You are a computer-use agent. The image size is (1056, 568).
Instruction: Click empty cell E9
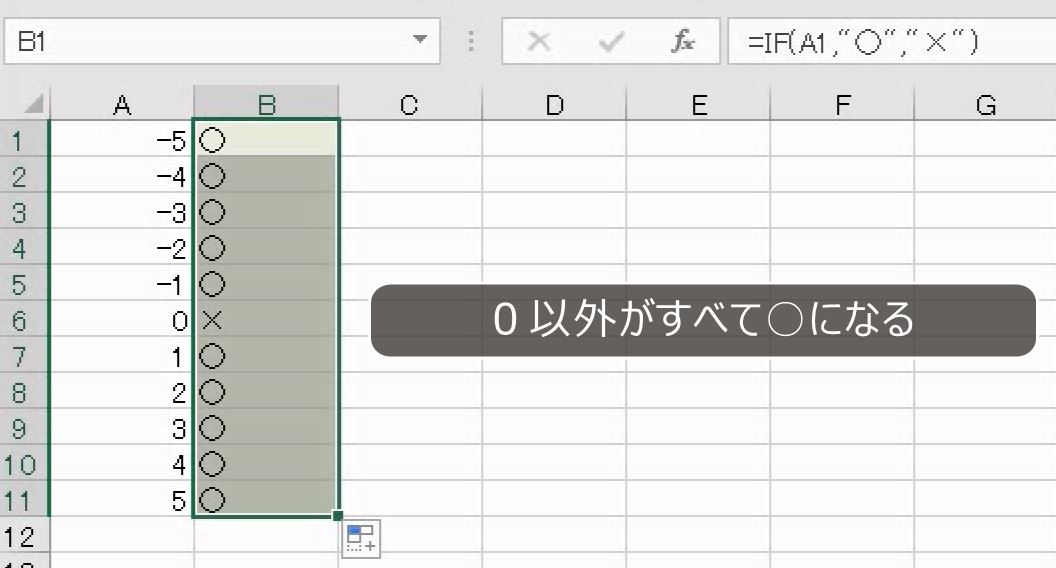(x=698, y=427)
